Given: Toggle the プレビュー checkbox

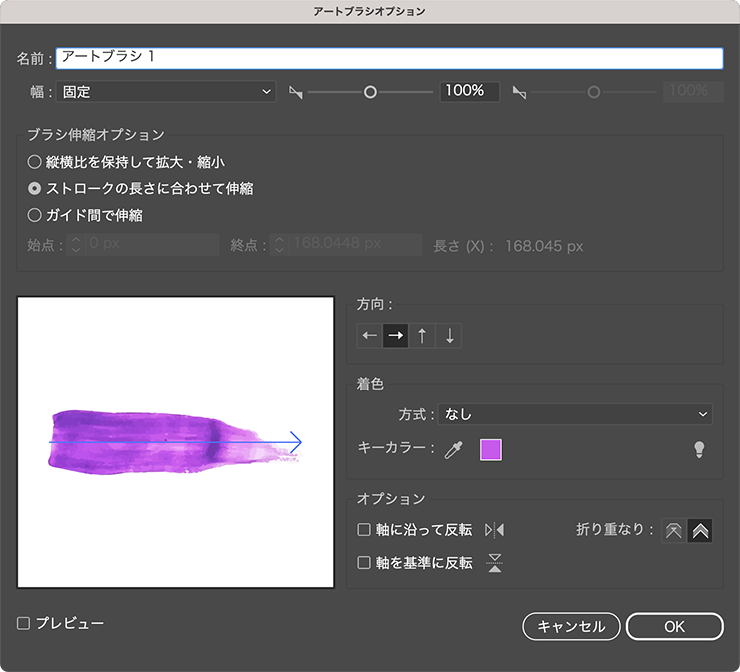Looking at the screenshot, I should (24, 623).
